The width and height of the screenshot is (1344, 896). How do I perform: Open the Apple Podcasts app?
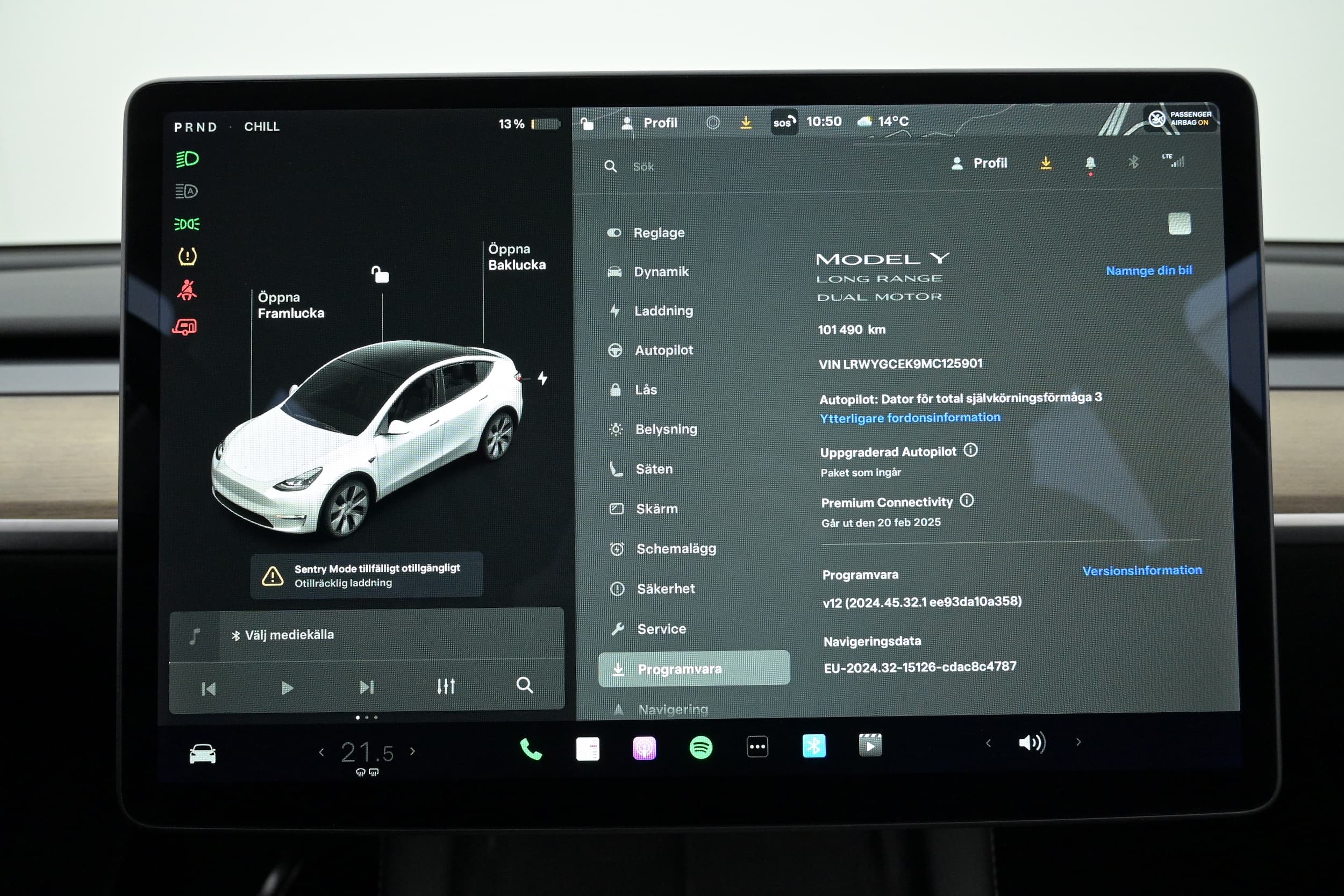pos(644,748)
